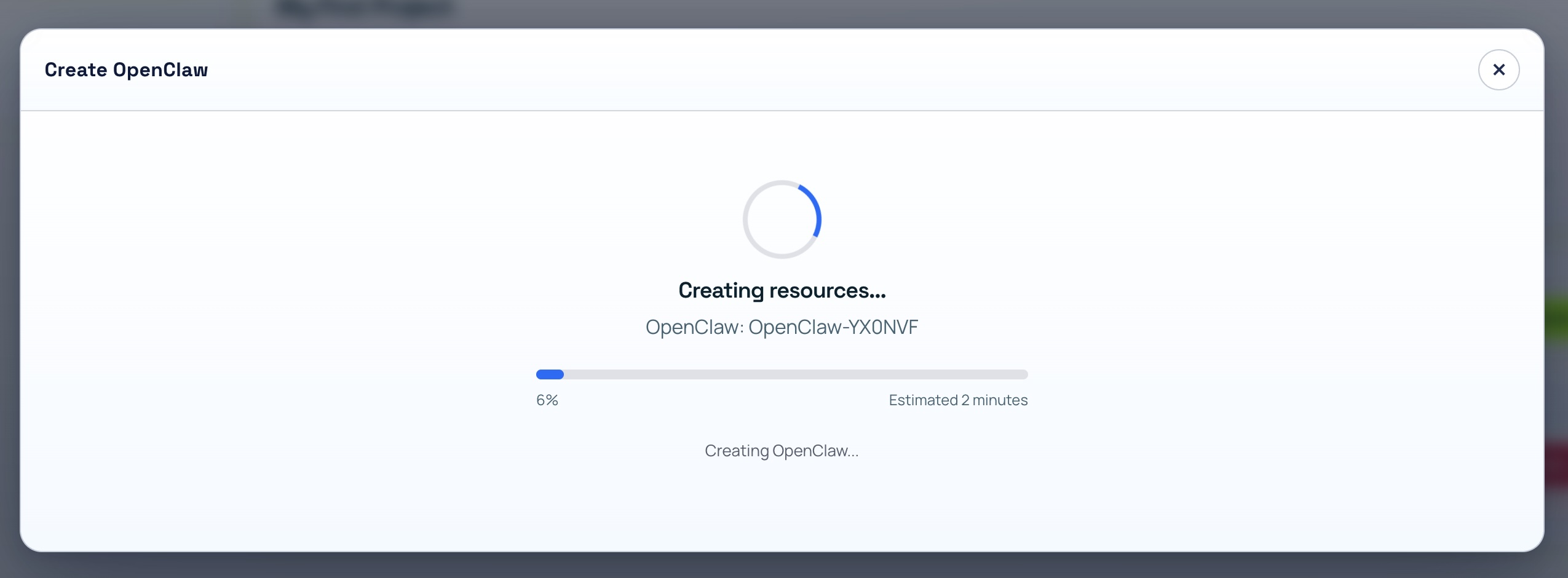Click the Estimated 2 minutes label

tap(957, 400)
